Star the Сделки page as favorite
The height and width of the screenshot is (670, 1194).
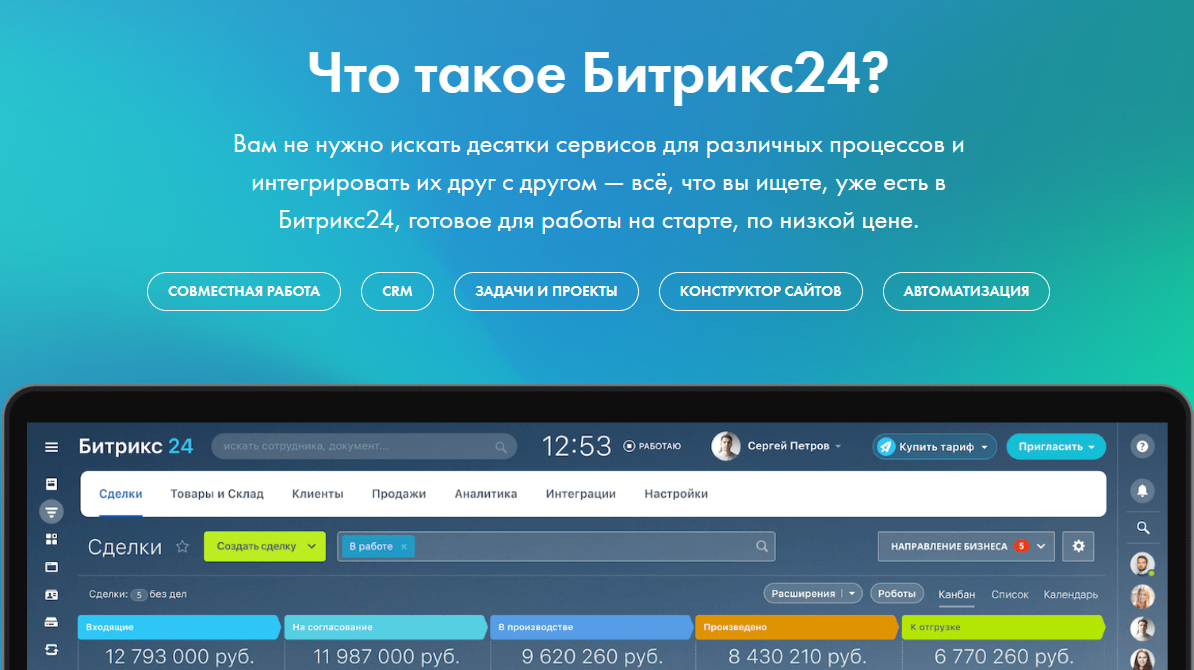click(x=182, y=547)
